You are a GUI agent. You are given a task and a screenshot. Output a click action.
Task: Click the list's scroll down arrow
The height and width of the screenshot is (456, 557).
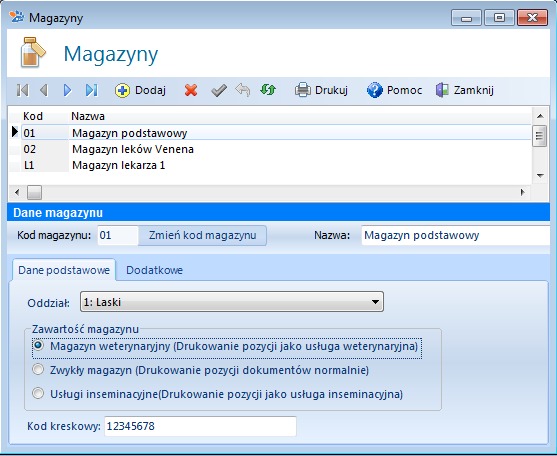pyautogui.click(x=540, y=175)
